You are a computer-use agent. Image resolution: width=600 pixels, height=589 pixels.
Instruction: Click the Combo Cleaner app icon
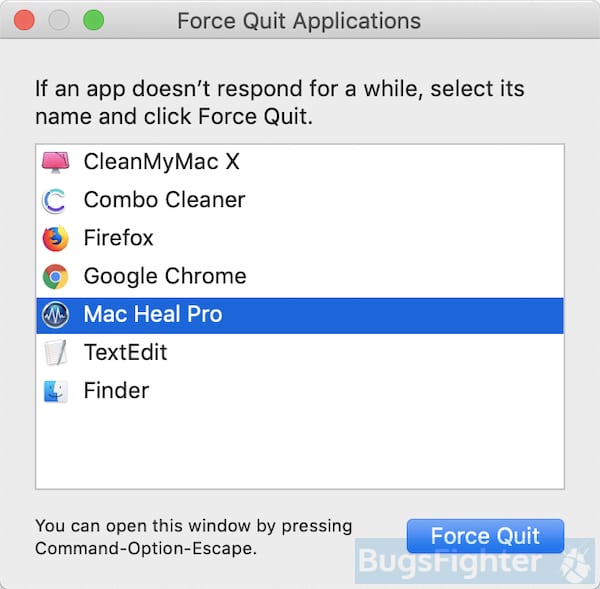pyautogui.click(x=55, y=200)
